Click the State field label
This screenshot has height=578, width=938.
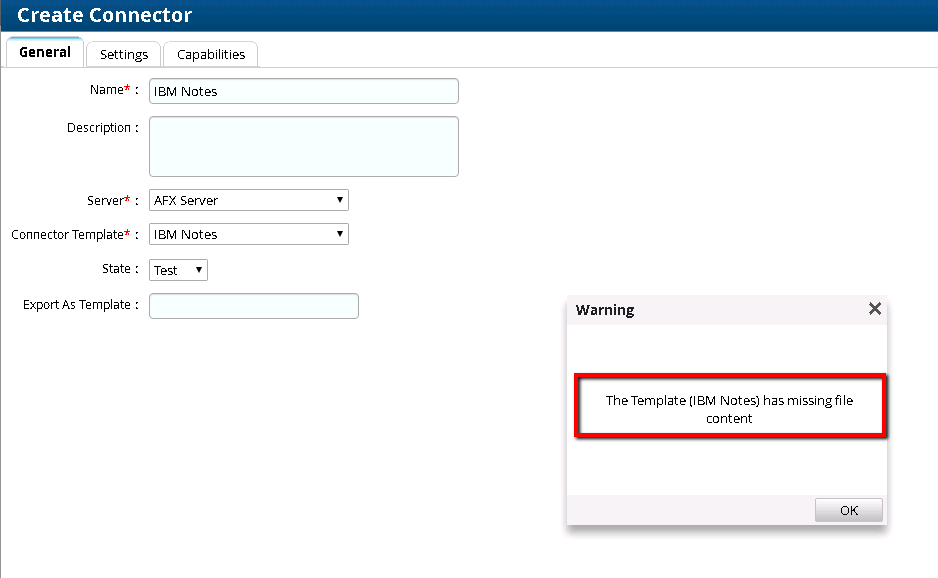pyautogui.click(x=119, y=269)
